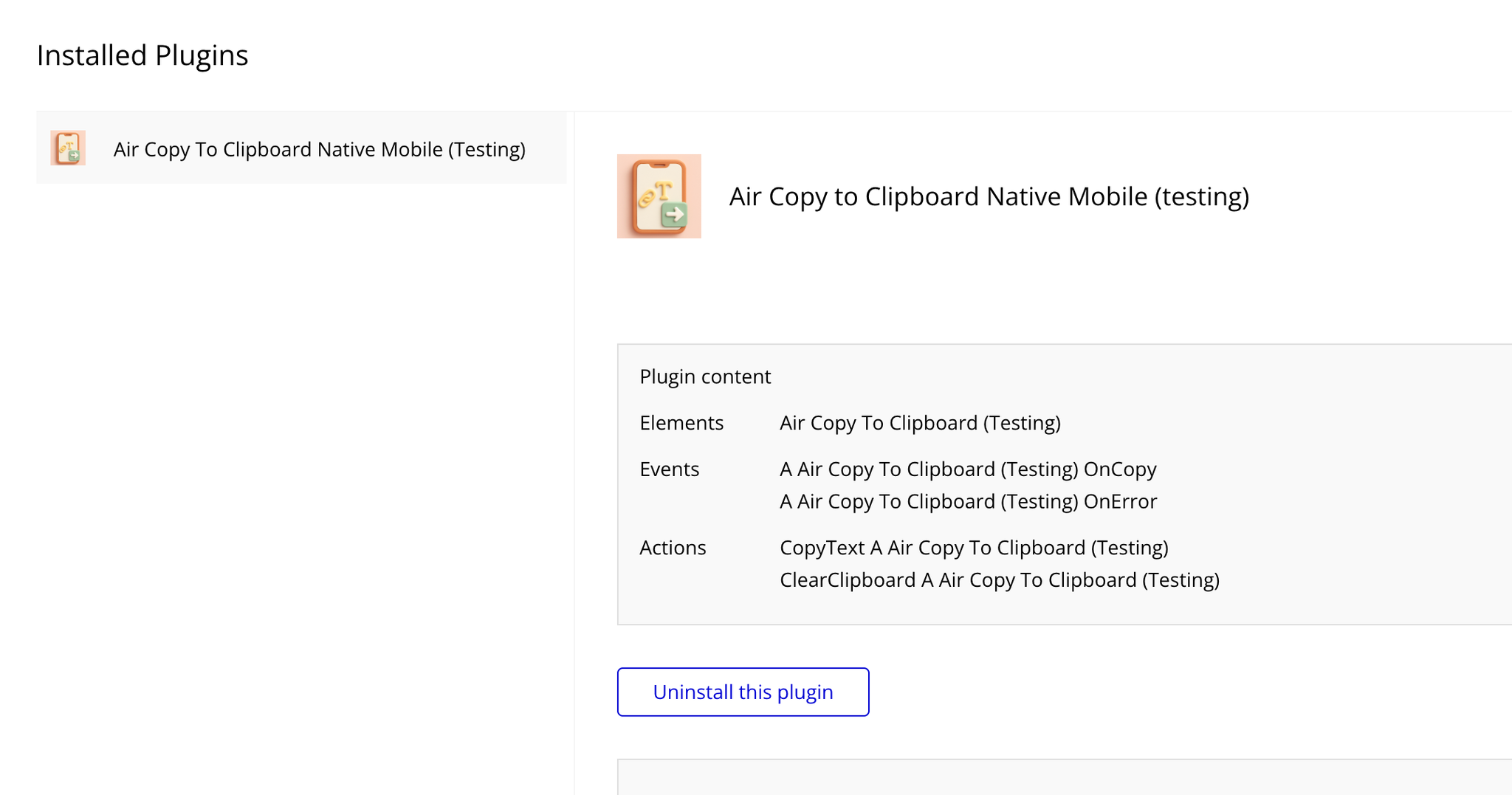Click the Actions label
Image resolution: width=1512 pixels, height=795 pixels.
pyautogui.click(x=673, y=548)
